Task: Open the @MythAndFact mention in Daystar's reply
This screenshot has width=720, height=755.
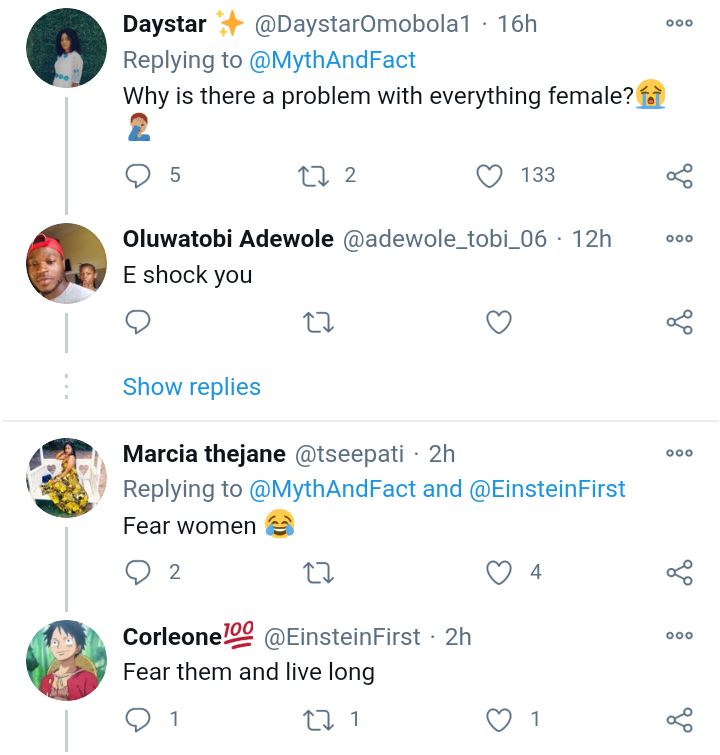Action: [332, 60]
